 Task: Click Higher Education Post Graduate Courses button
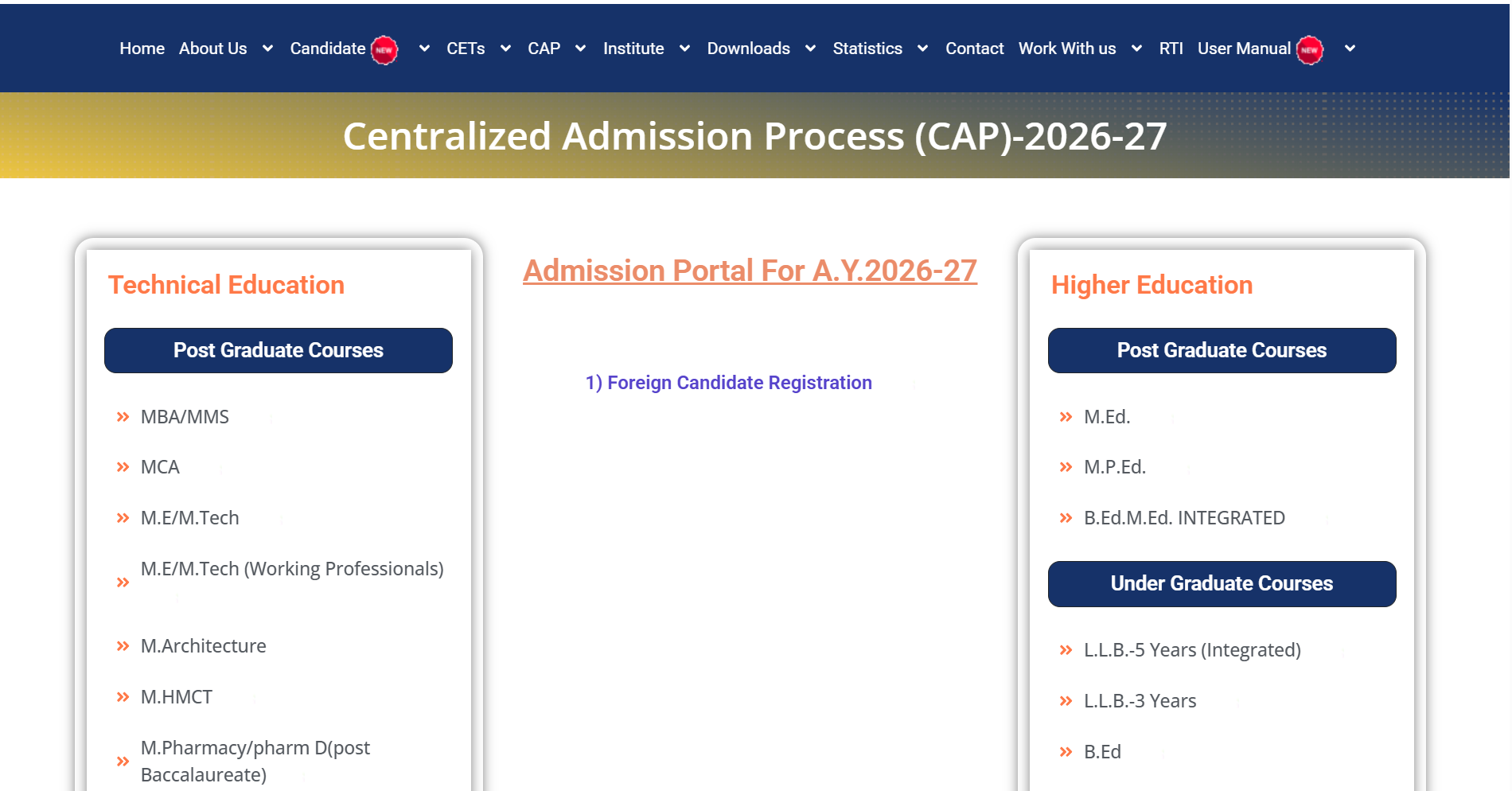pos(1222,350)
